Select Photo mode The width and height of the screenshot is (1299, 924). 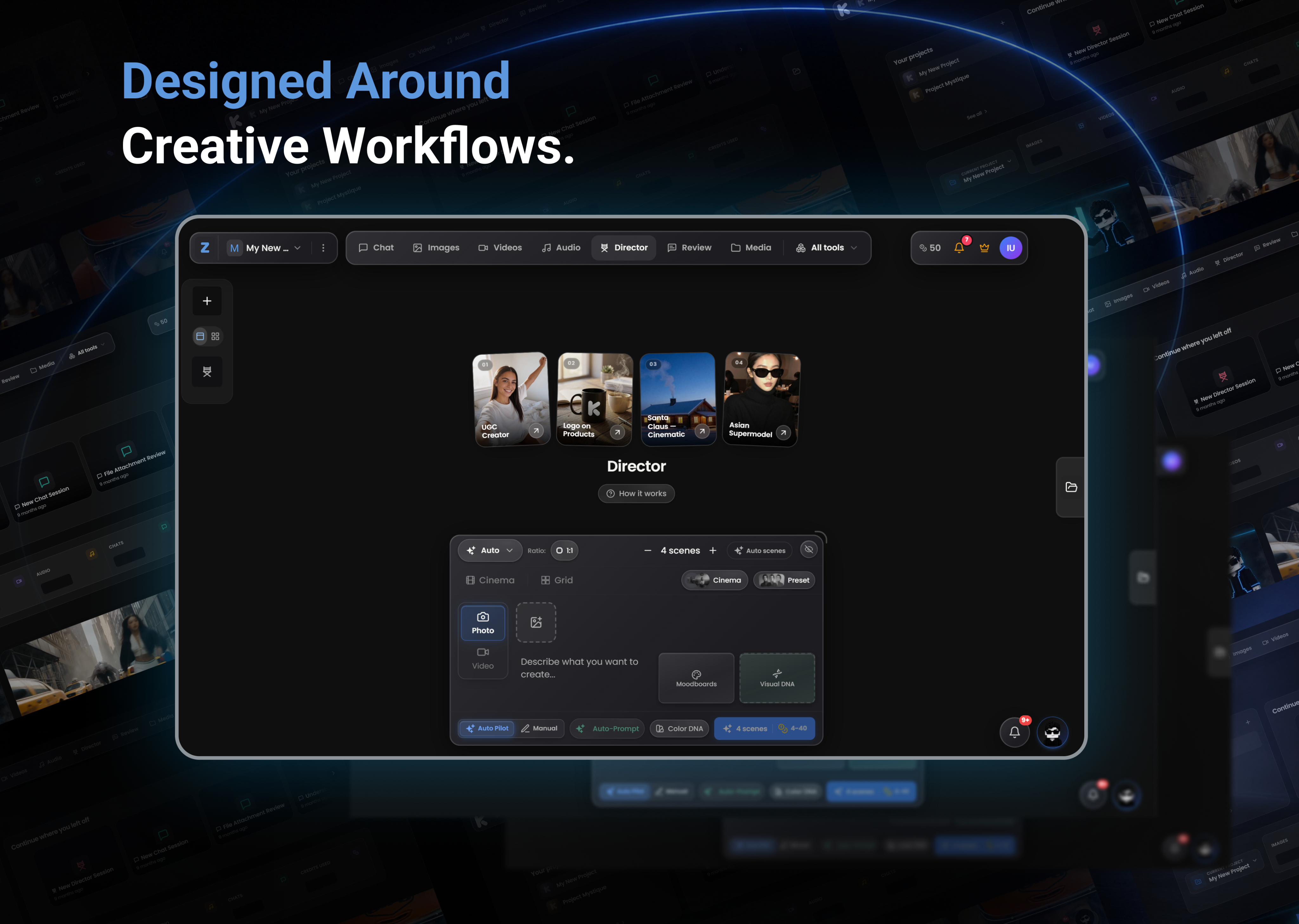(483, 623)
